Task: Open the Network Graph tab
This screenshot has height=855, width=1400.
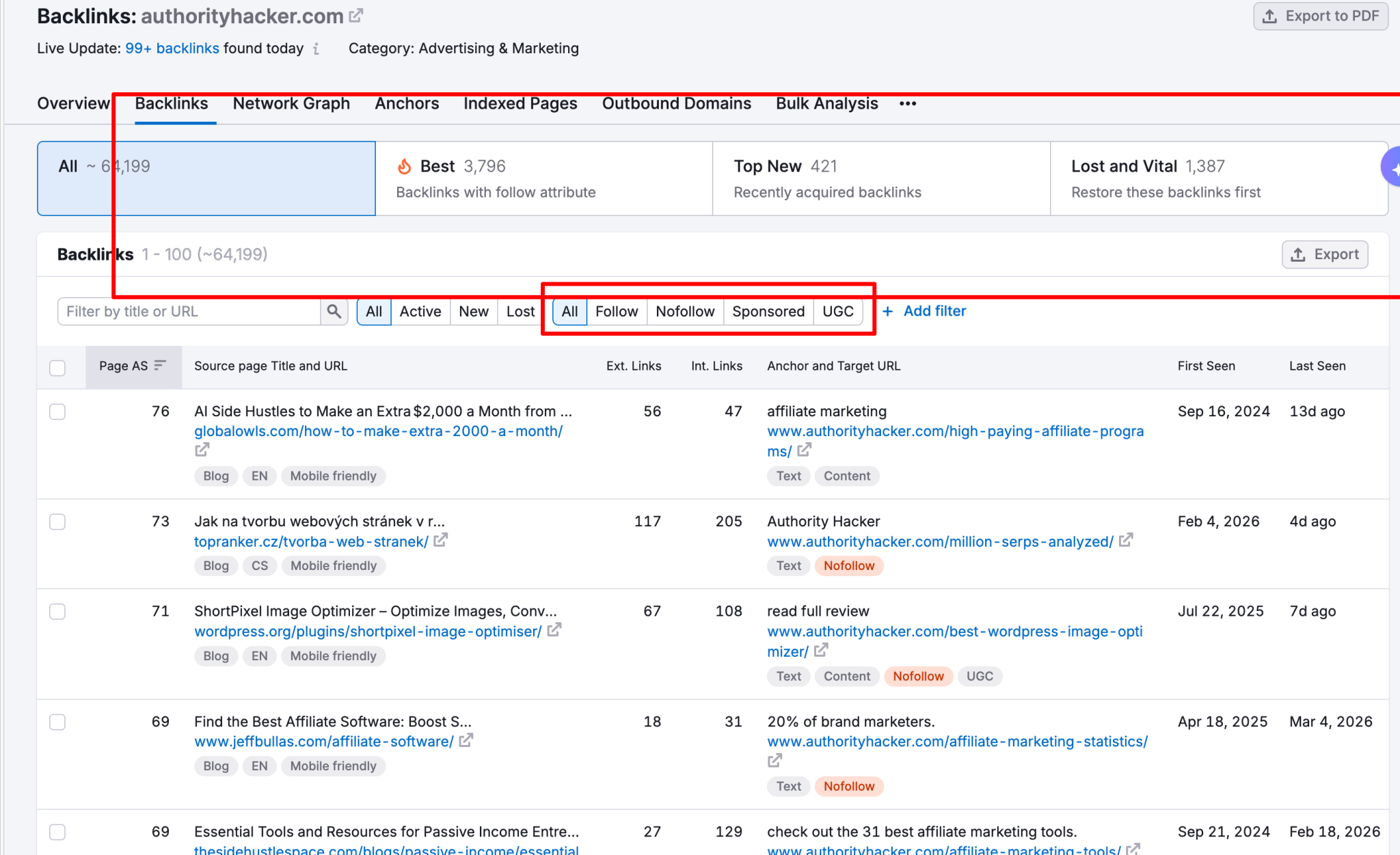Action: [291, 103]
